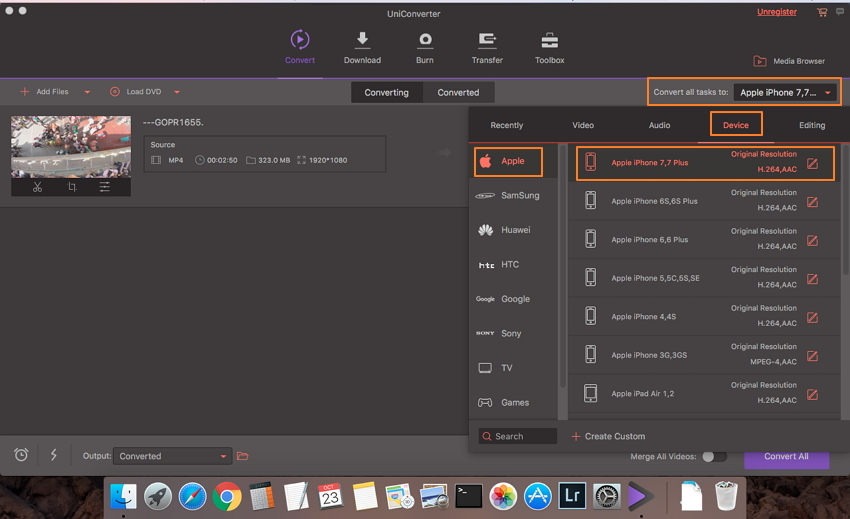This screenshot has height=519, width=850.
Task: Open video effects adjustment sliders icon
Action: [105, 187]
